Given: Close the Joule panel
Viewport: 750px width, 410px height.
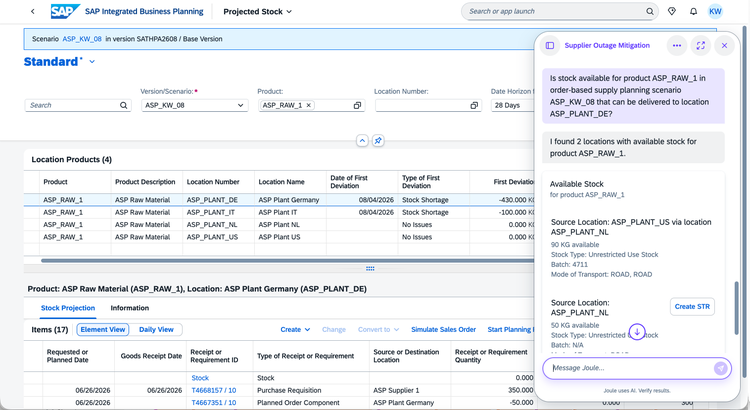Looking at the screenshot, I should [724, 45].
